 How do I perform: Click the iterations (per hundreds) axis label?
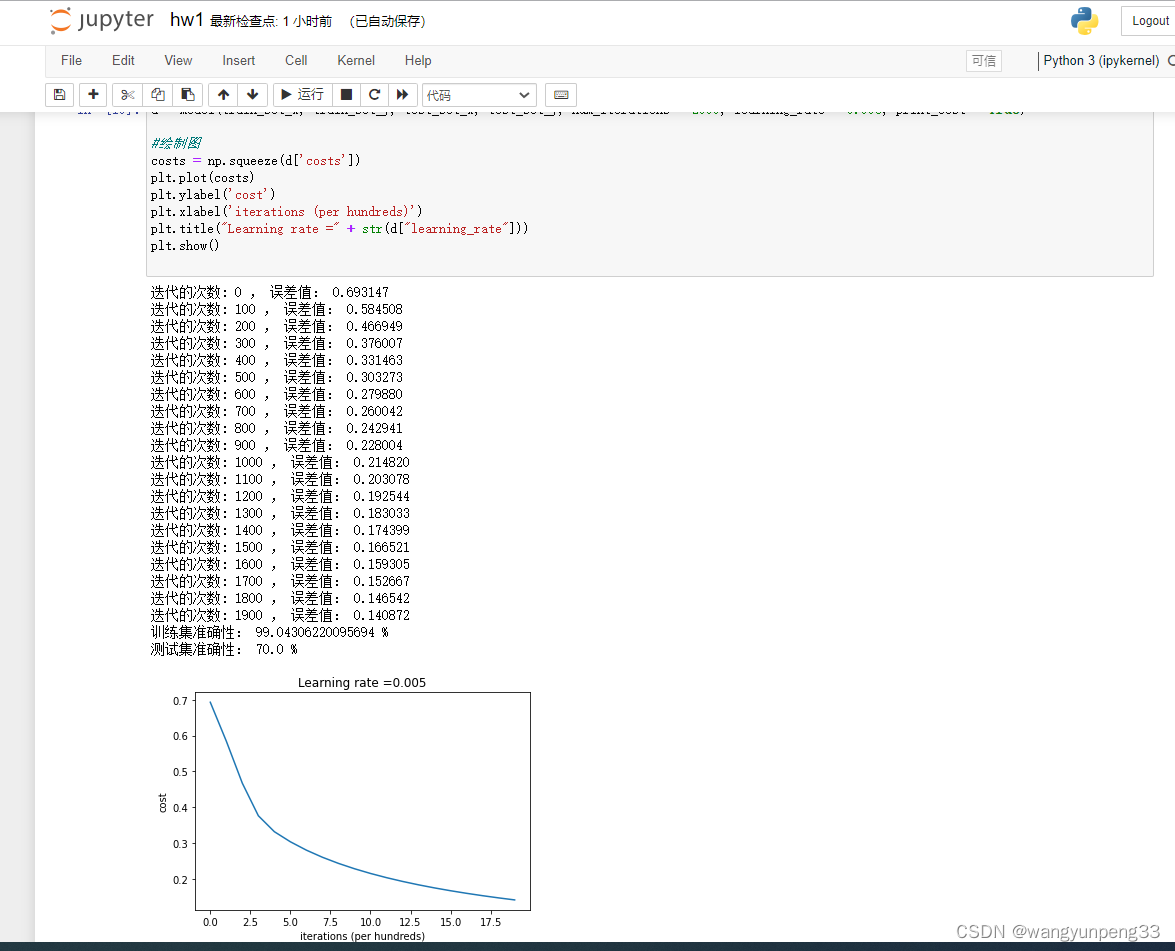pos(362,935)
